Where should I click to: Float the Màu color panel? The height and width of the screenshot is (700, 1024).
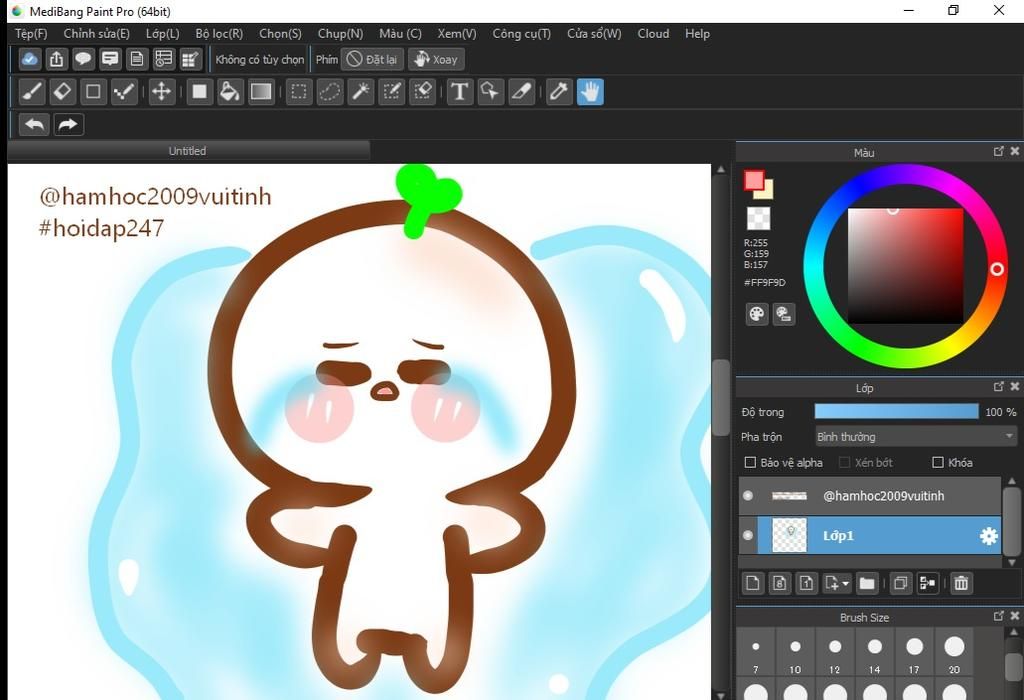pos(999,151)
